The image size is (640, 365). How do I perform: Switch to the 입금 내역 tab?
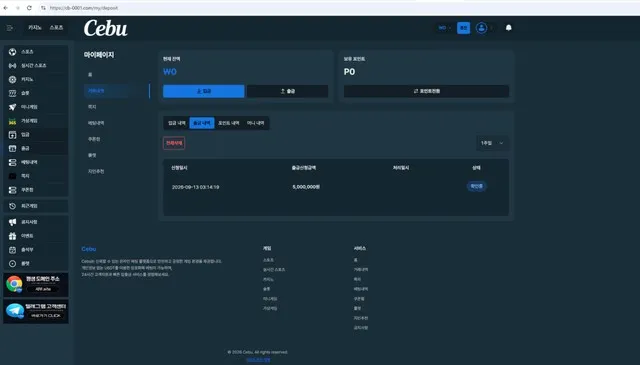point(177,123)
